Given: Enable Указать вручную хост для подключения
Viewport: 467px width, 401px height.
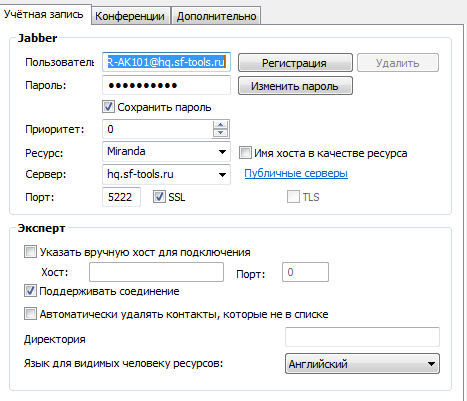Looking at the screenshot, I should (x=30, y=252).
